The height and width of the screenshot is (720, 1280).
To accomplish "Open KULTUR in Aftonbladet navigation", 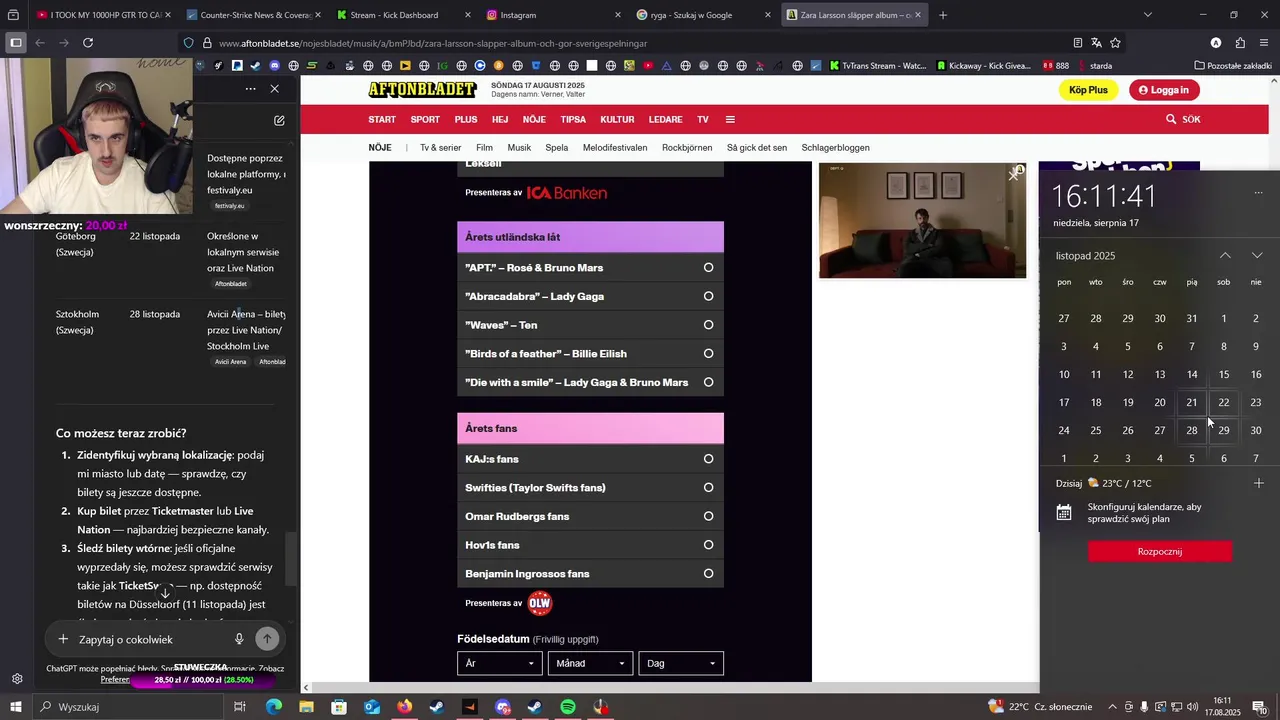I will coord(617,119).
